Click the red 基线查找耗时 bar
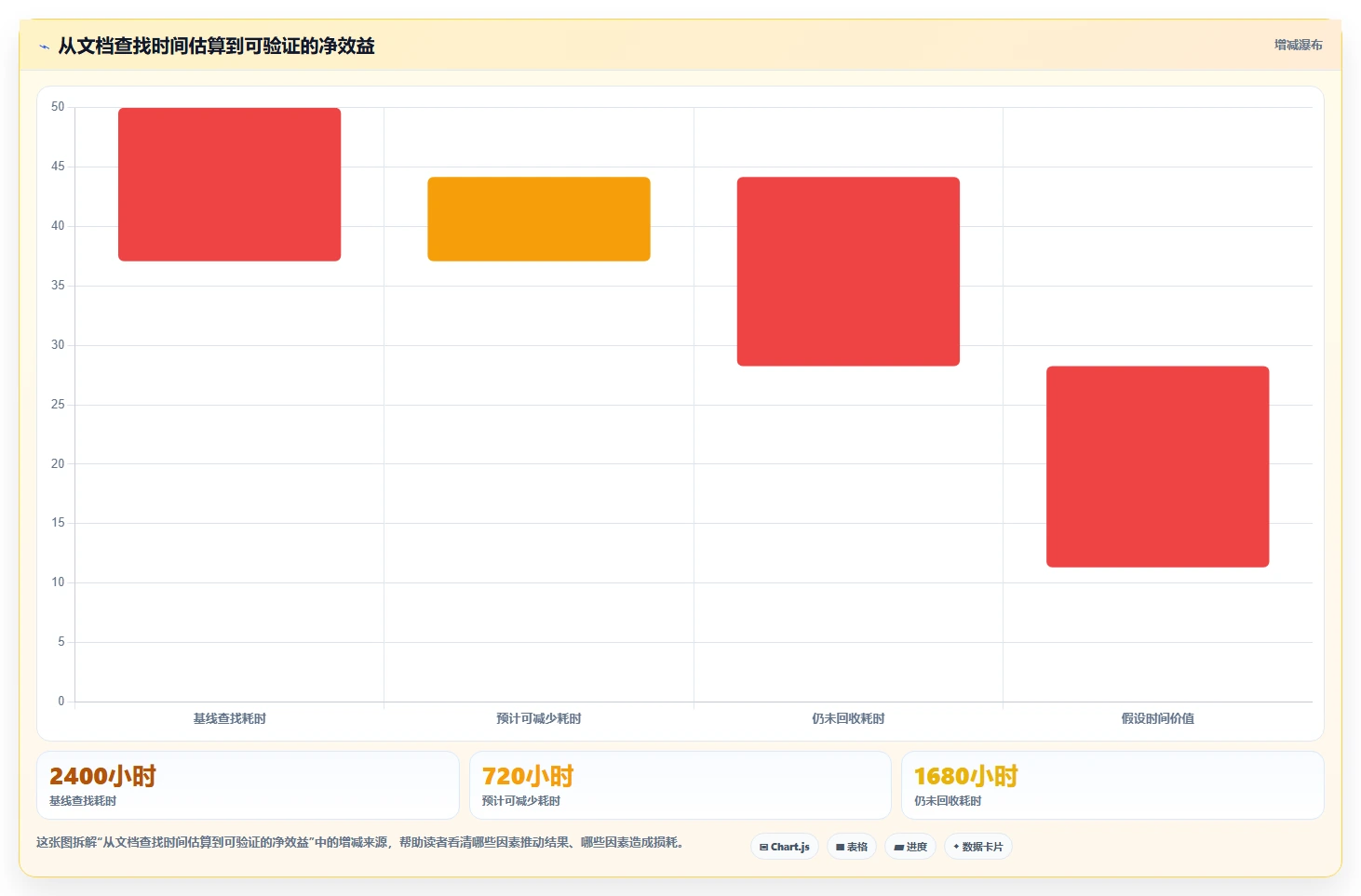 coord(229,184)
